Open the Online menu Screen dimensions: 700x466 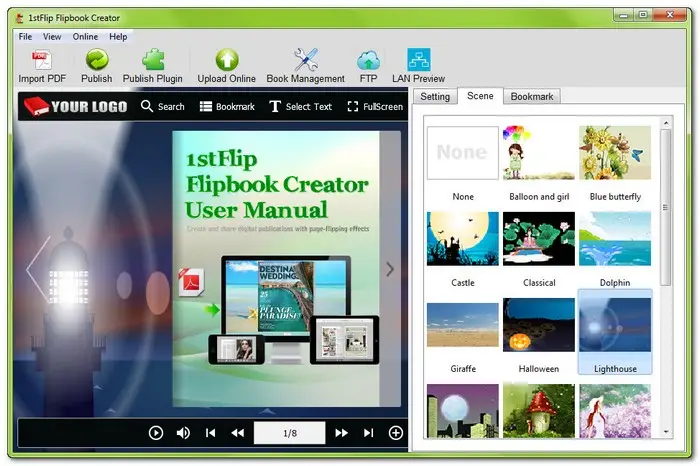click(85, 37)
